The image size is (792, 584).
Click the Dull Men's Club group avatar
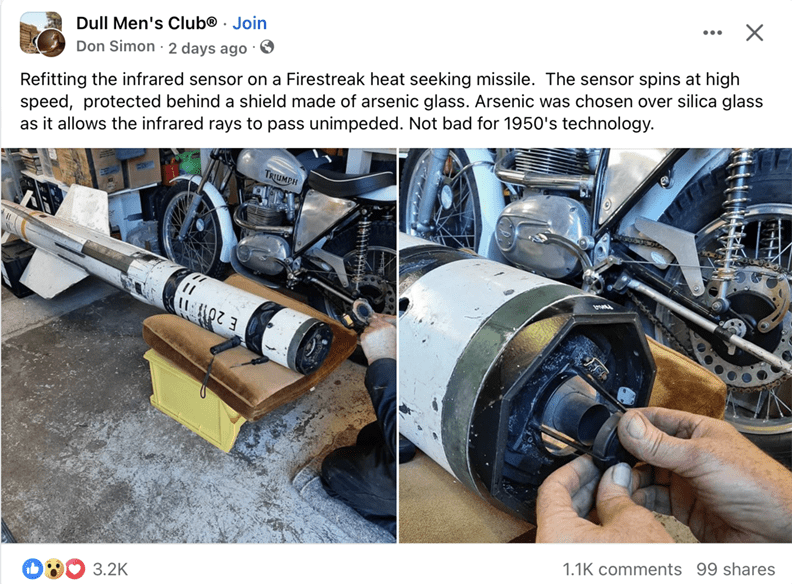pyautogui.click(x=42, y=34)
